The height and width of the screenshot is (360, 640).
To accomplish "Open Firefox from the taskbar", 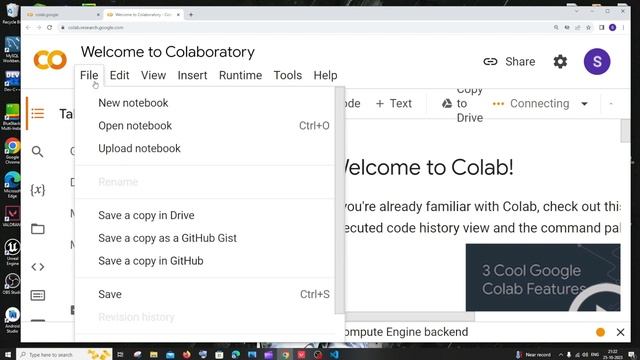I will 187,354.
